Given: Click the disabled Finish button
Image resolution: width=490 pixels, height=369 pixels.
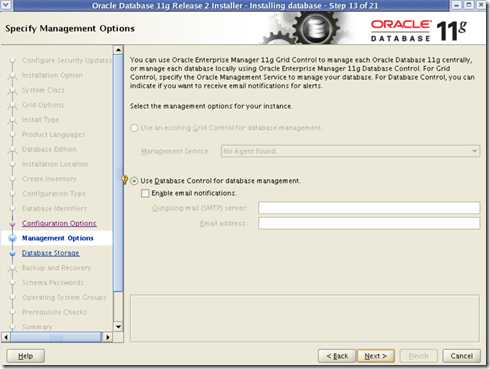Looking at the screenshot, I should click(x=419, y=356).
